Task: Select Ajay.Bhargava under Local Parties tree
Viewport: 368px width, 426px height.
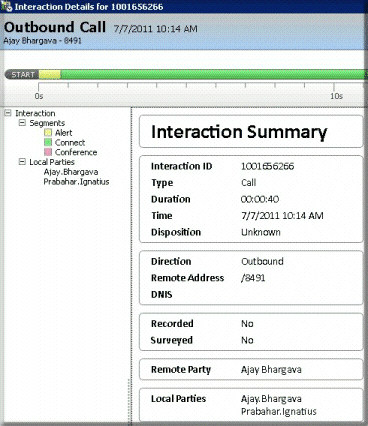Action: 71,172
